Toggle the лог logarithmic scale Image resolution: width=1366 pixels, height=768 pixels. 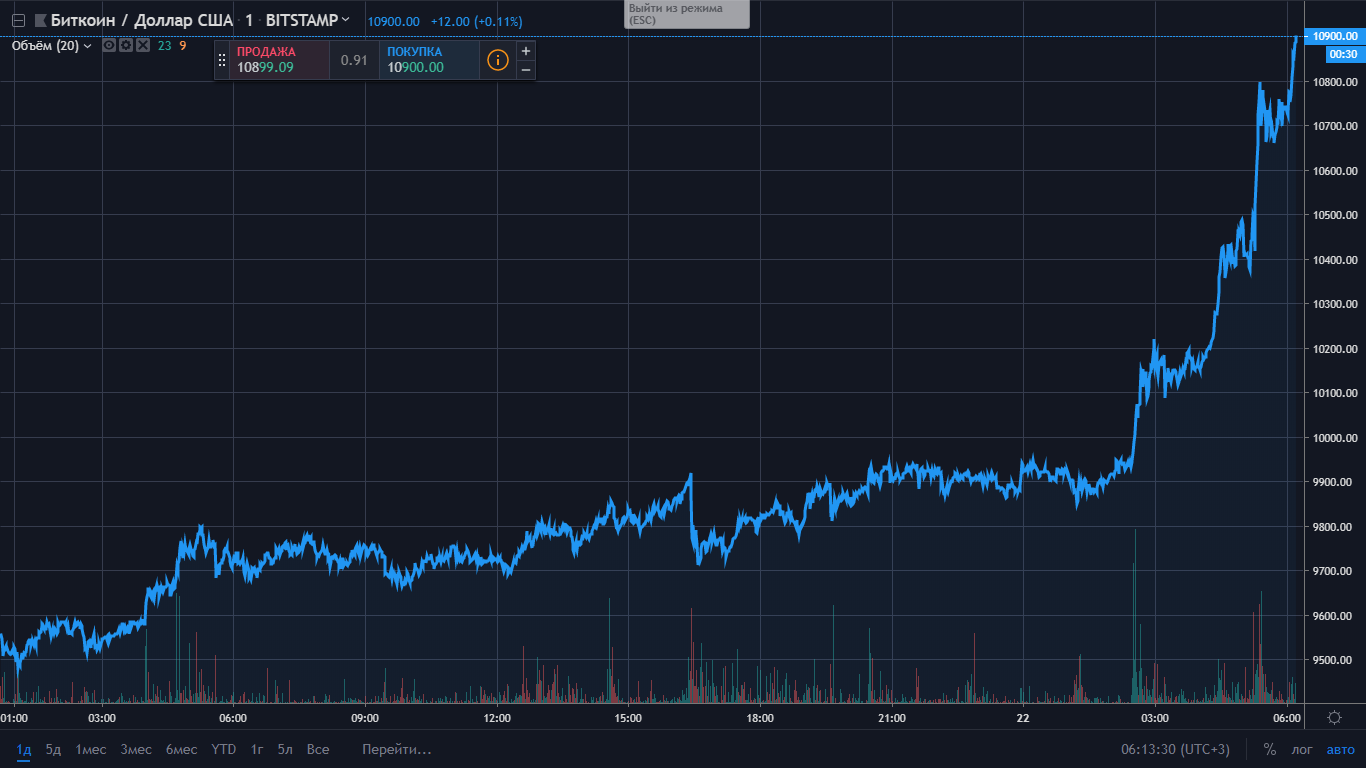tap(1302, 749)
